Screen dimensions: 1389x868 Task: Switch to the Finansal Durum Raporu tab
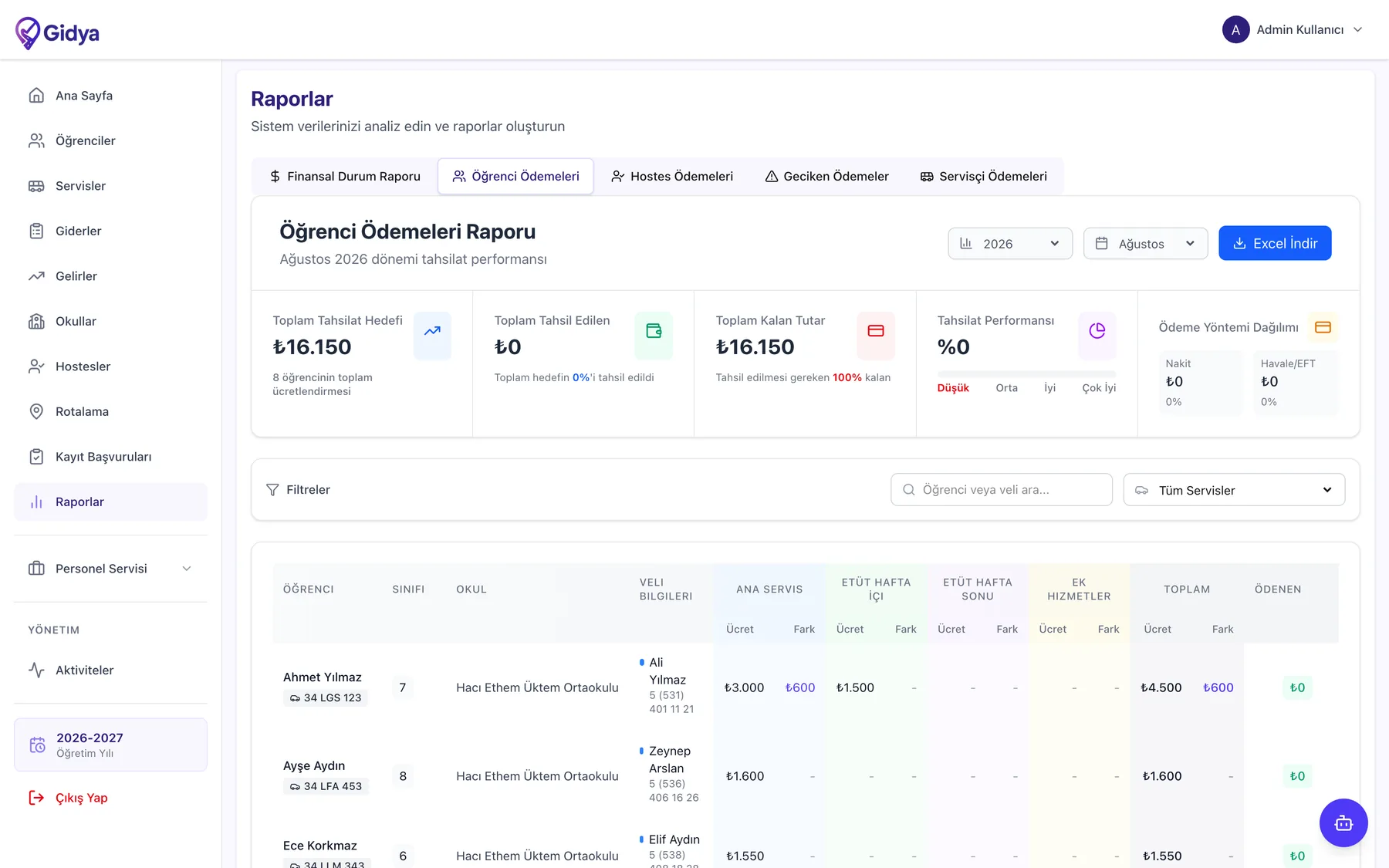(x=345, y=176)
